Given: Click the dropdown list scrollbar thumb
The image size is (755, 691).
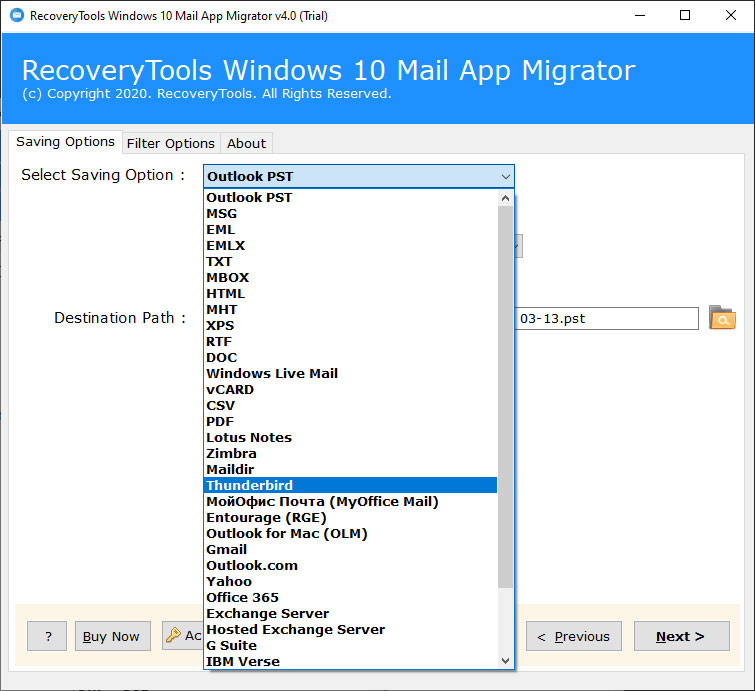Looking at the screenshot, I should point(505,397).
